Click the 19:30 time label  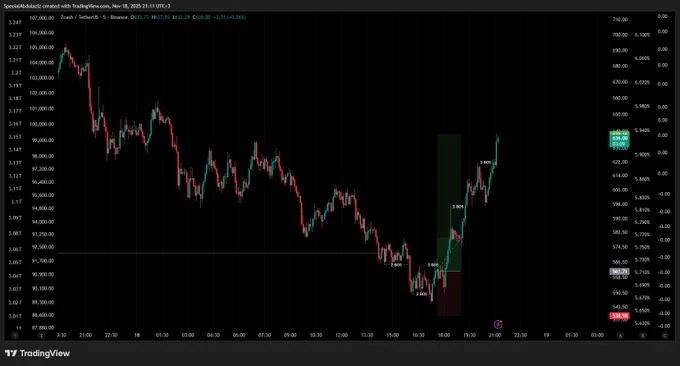point(469,335)
